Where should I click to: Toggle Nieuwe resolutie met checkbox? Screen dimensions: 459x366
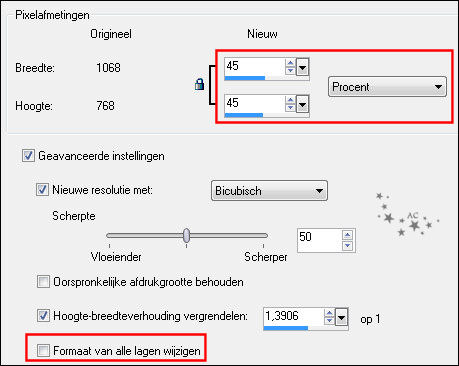pos(42,190)
